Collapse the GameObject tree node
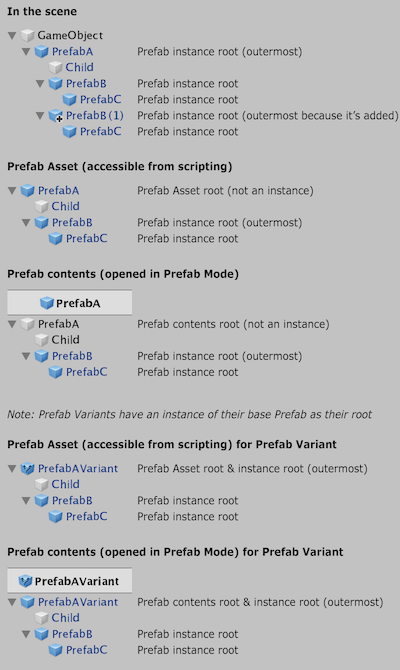 tap(12, 35)
